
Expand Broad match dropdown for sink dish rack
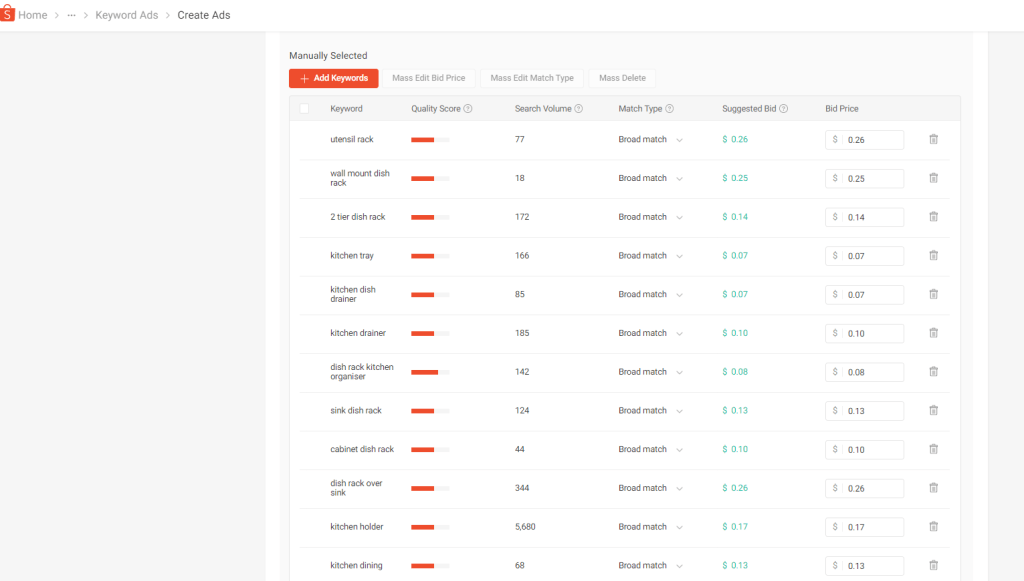click(x=650, y=411)
